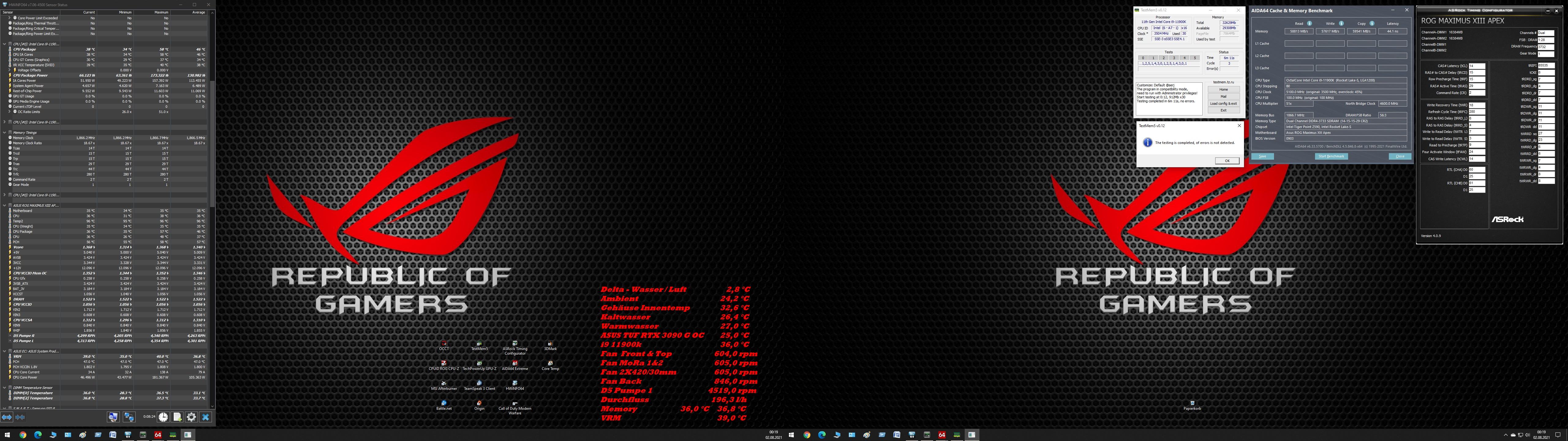Click tREFI value field in ASRock

pyautogui.click(x=1546, y=66)
